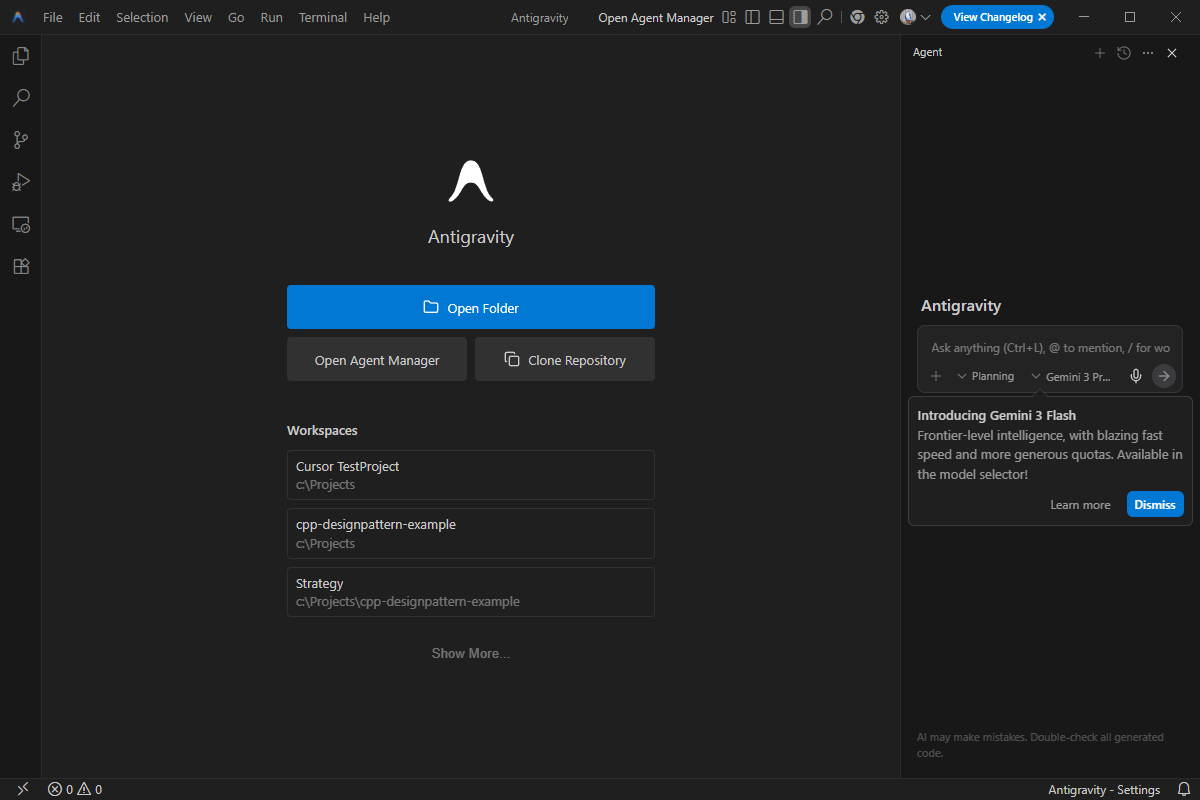Open the Terminal menu
The width and height of the screenshot is (1200, 800).
[323, 17]
